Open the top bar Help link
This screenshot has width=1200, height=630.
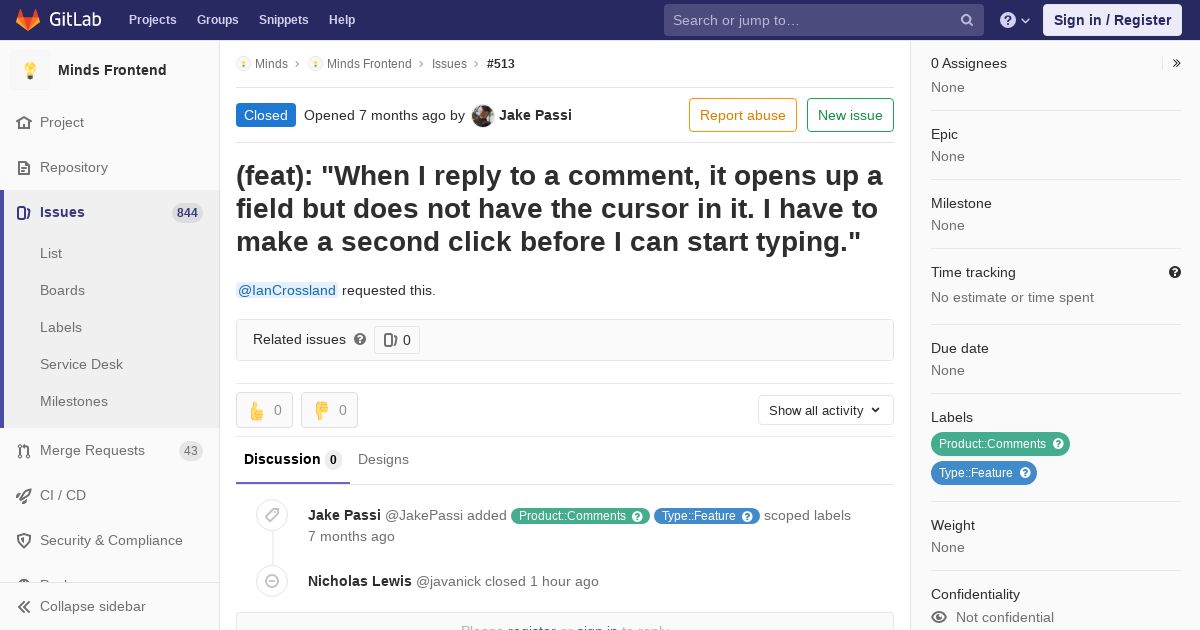click(x=342, y=20)
